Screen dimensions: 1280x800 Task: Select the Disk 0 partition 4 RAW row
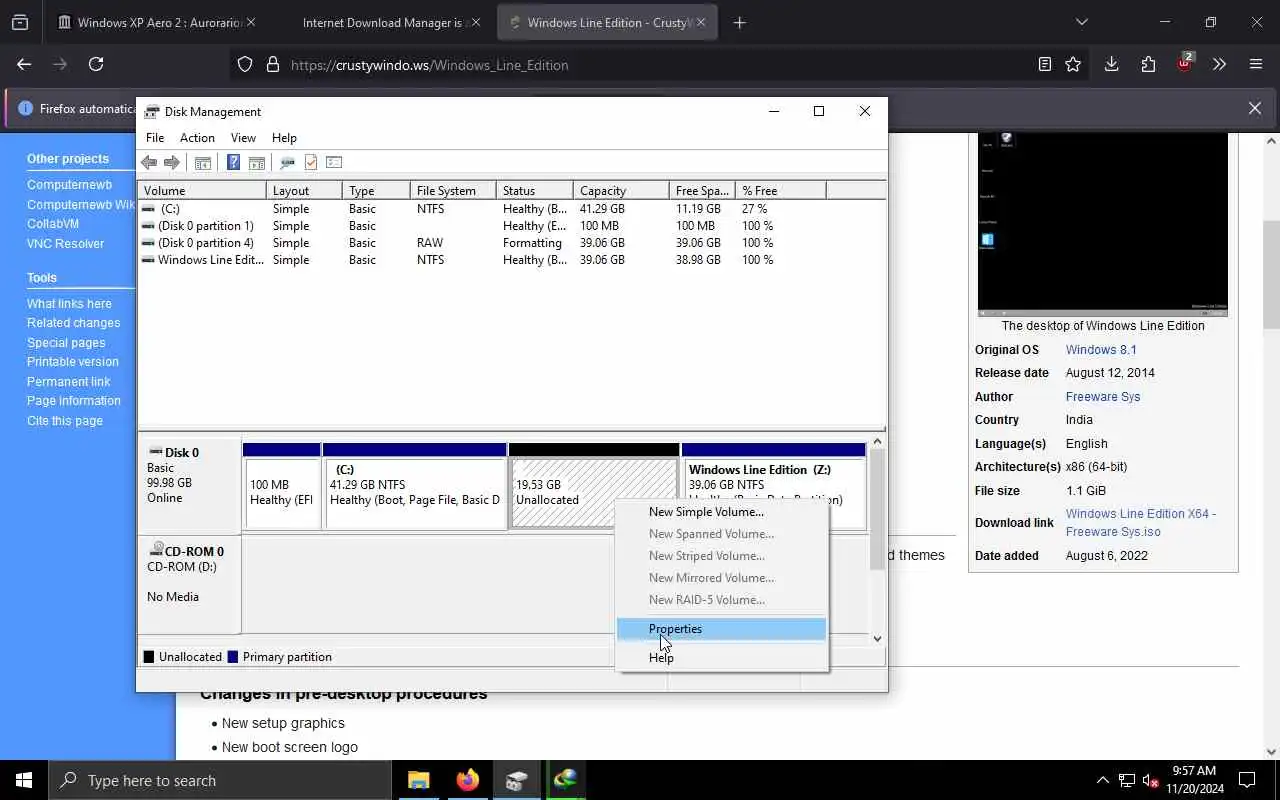coord(511,243)
